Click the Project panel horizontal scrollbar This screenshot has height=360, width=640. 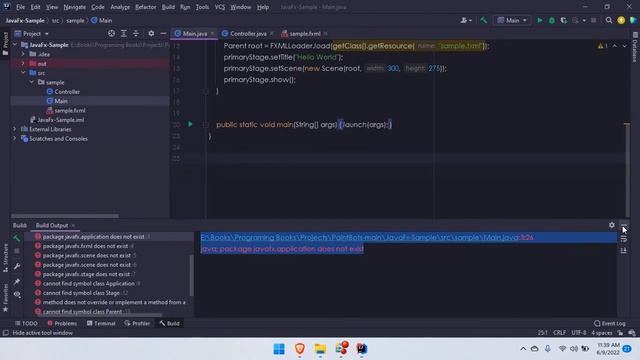(x=65, y=216)
